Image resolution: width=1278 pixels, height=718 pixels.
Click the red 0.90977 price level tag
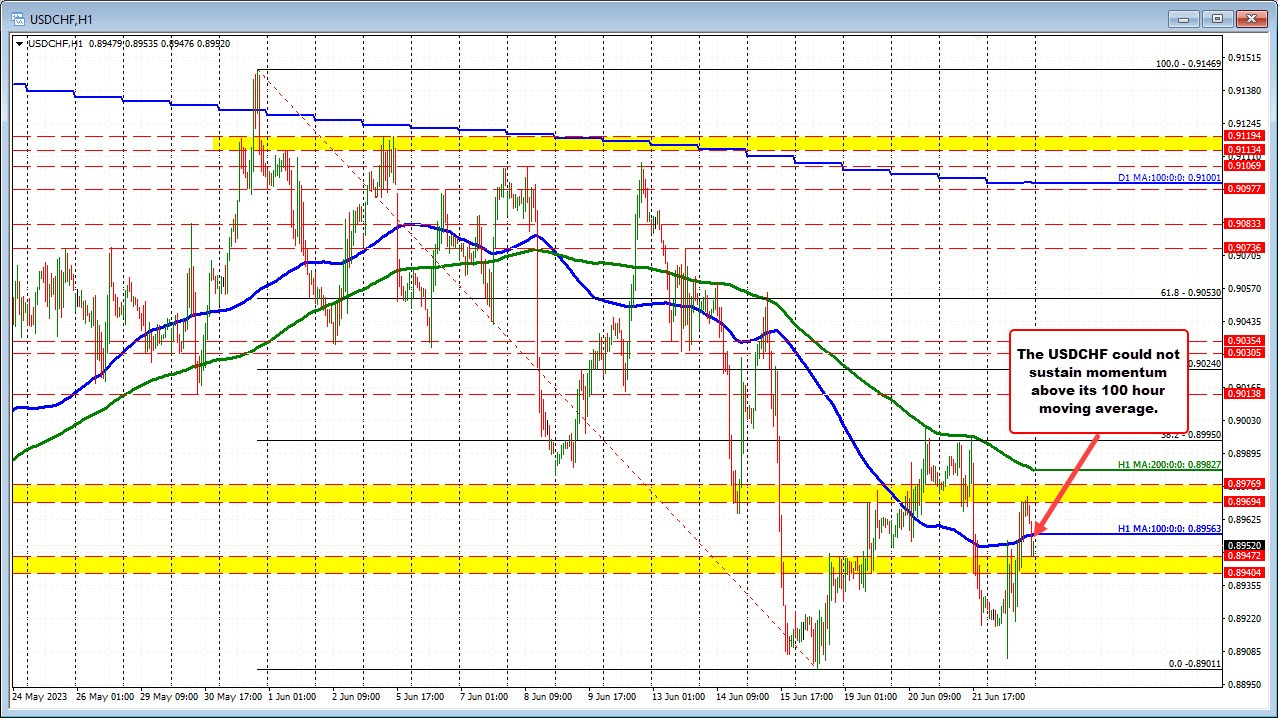click(x=1244, y=188)
